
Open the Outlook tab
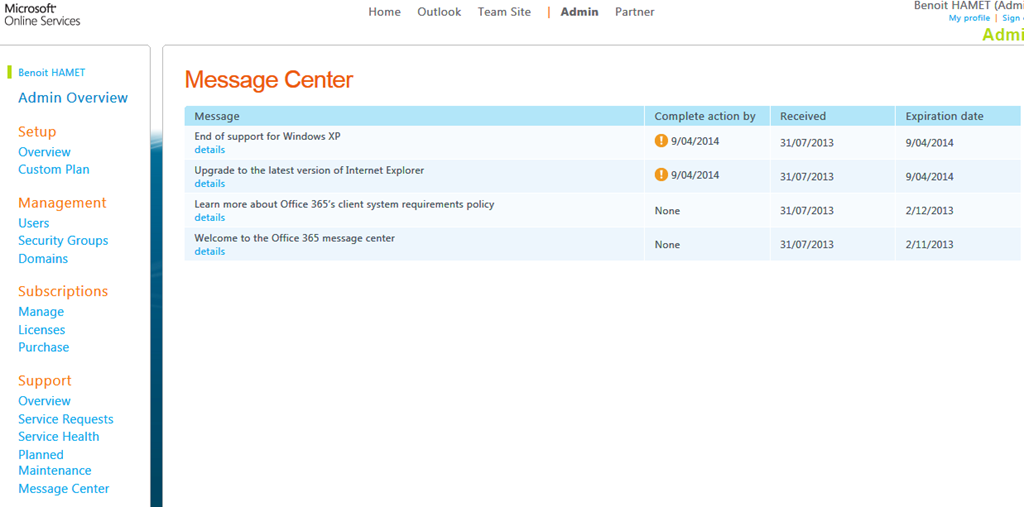[x=439, y=12]
